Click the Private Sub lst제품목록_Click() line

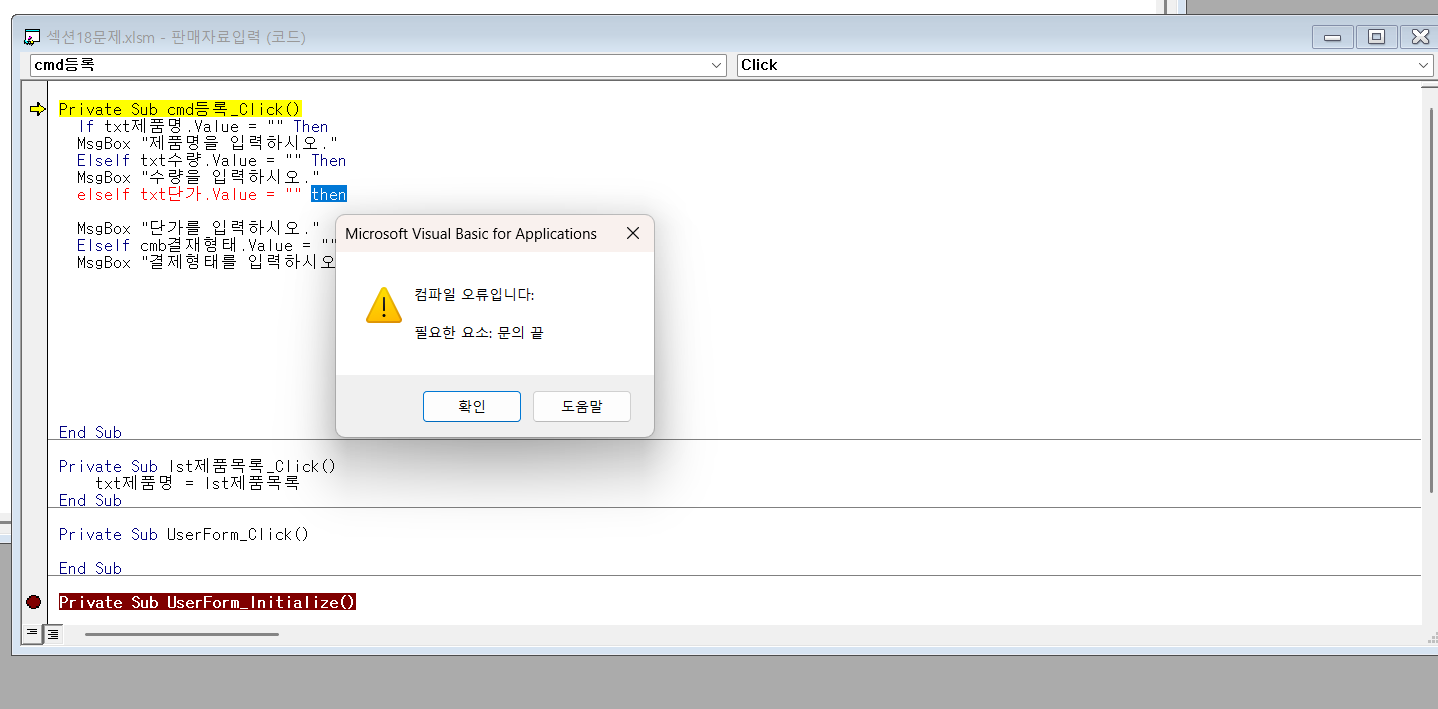pyautogui.click(x=197, y=466)
